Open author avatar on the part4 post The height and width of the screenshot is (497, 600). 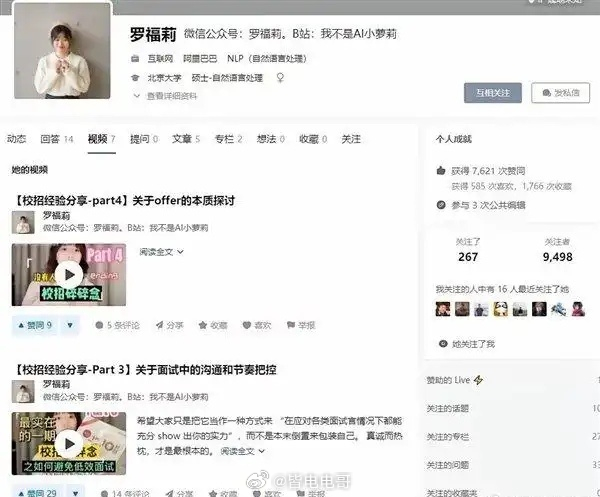(x=23, y=222)
